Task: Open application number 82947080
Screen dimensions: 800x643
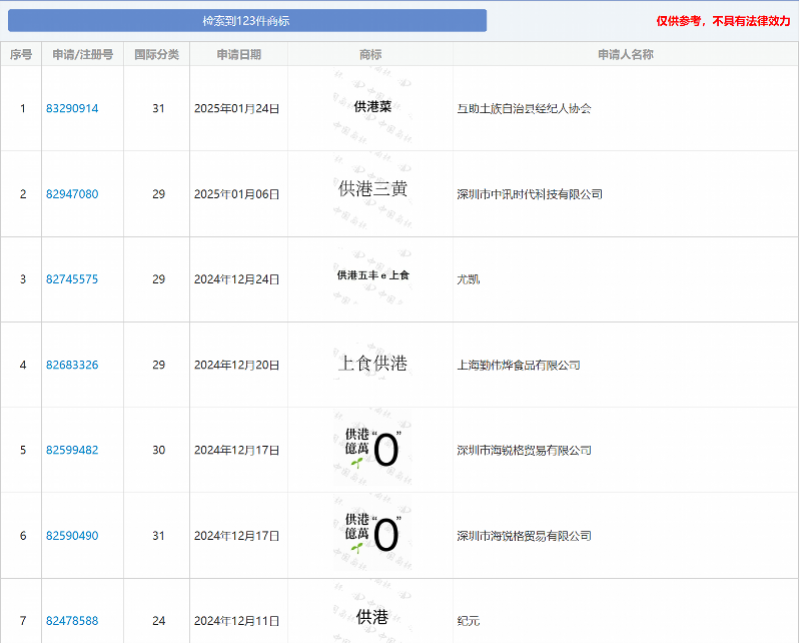Action: [72, 194]
